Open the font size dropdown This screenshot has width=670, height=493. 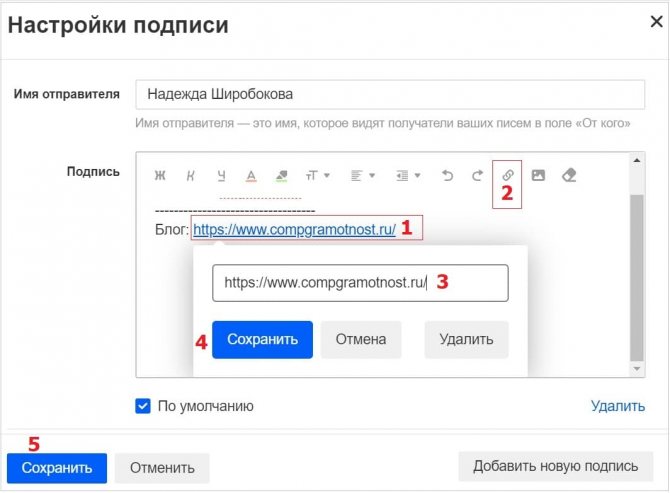316,176
